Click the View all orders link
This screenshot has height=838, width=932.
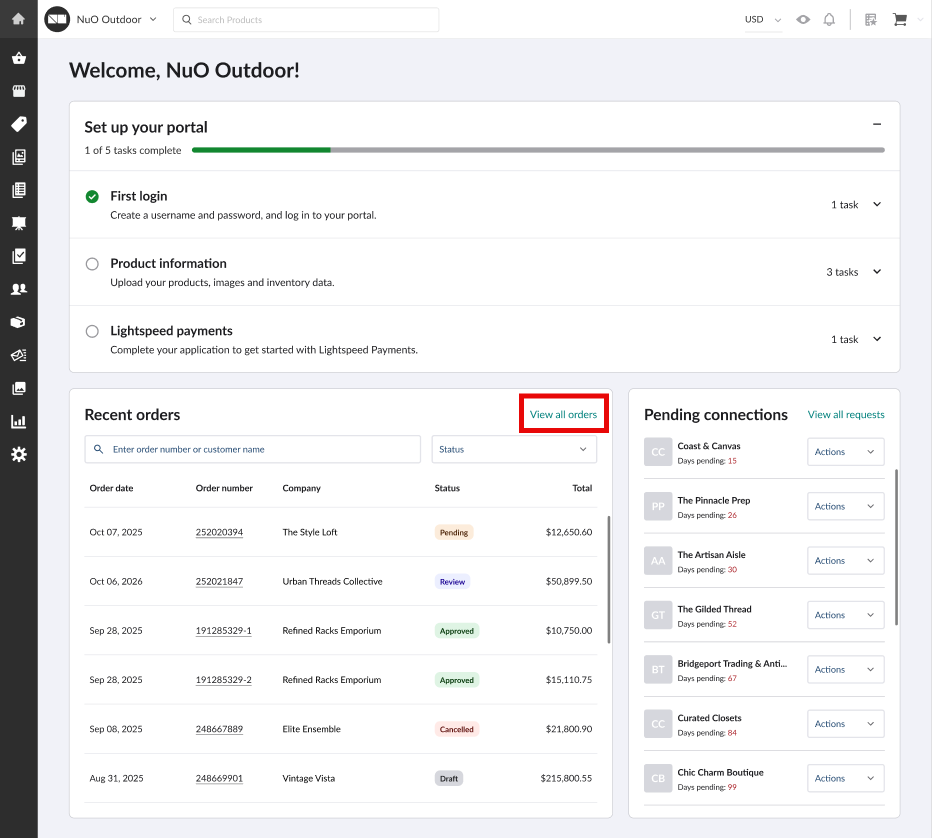pos(563,415)
